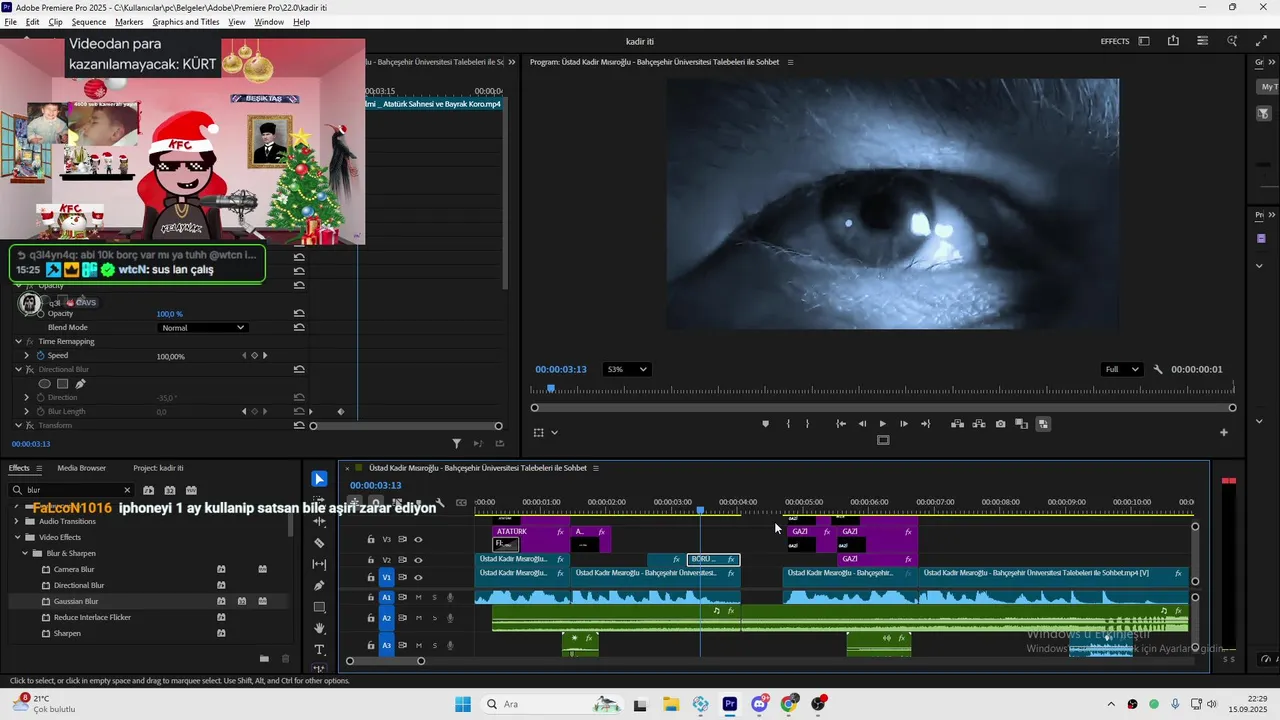Click Opacity value 100,0 %
Screen dimensions: 1280x720
tap(169, 313)
